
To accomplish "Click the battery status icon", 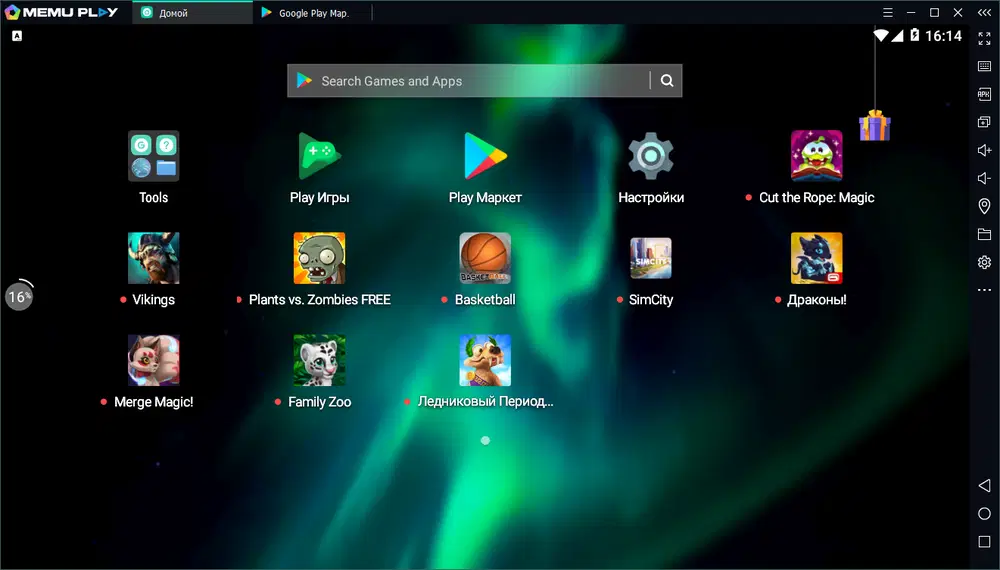I will (x=915, y=35).
